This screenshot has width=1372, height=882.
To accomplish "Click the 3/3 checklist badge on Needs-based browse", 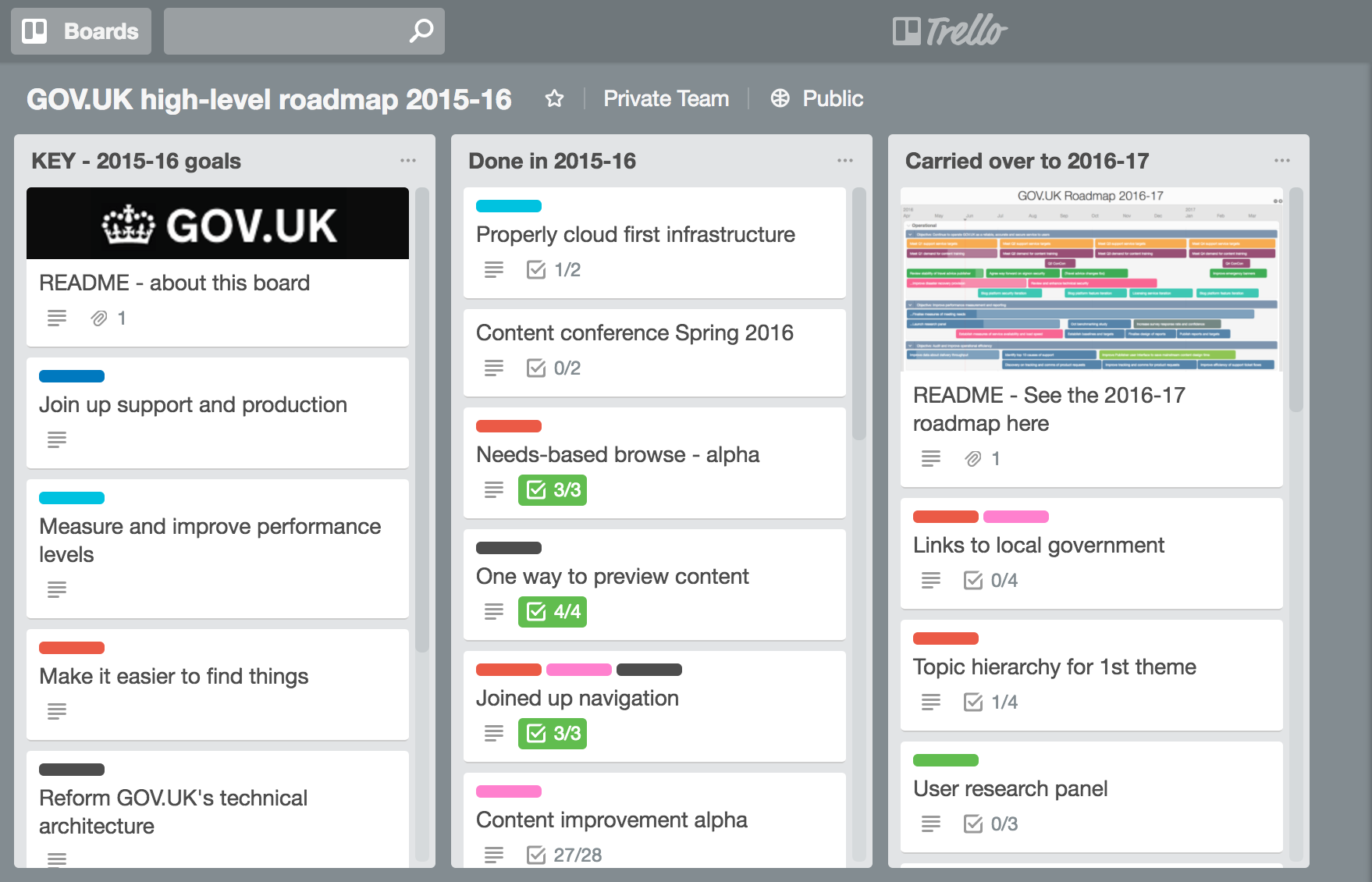I will 553,490.
